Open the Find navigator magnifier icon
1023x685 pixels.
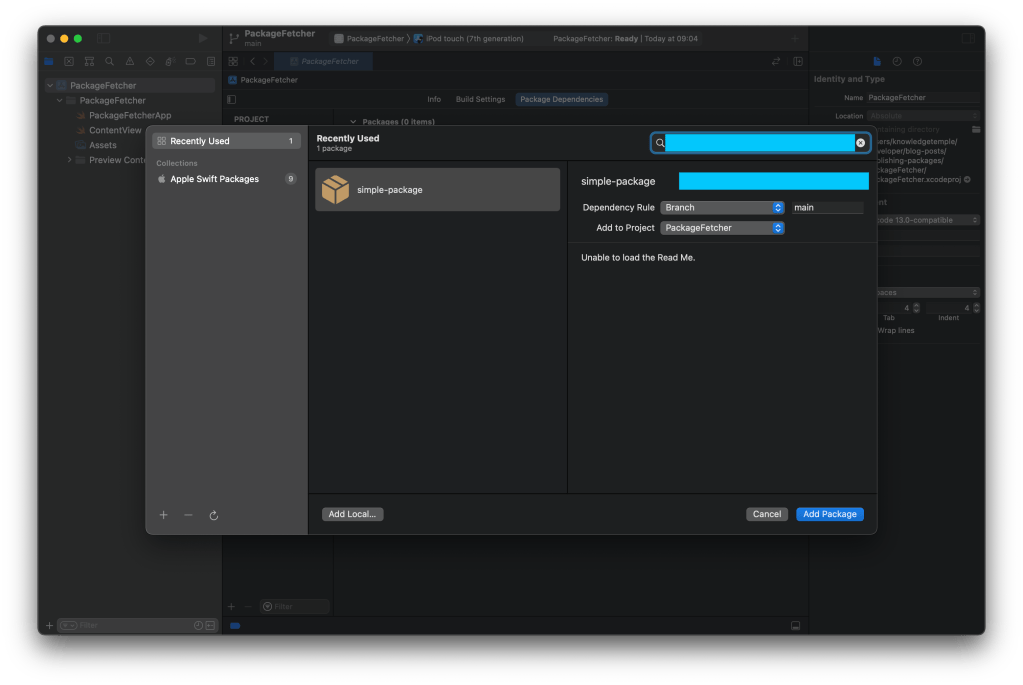tap(109, 61)
